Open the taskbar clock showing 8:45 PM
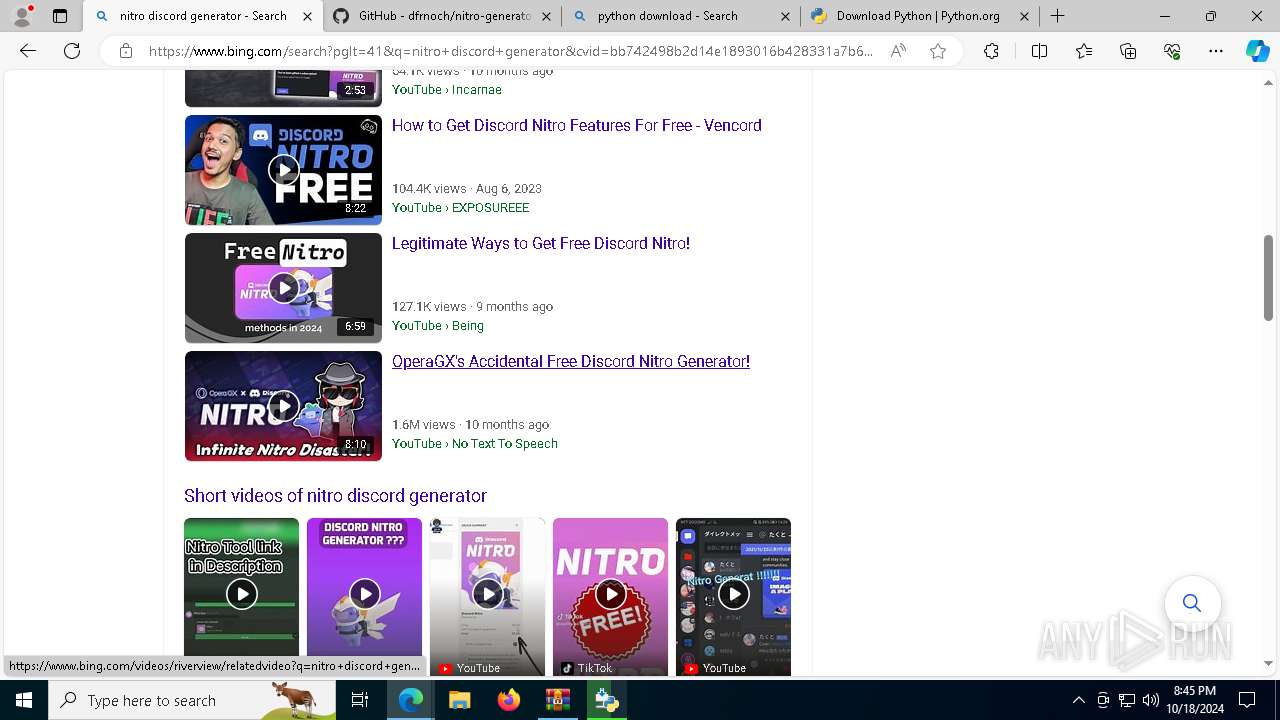Viewport: 1280px width, 720px height. (1194, 700)
